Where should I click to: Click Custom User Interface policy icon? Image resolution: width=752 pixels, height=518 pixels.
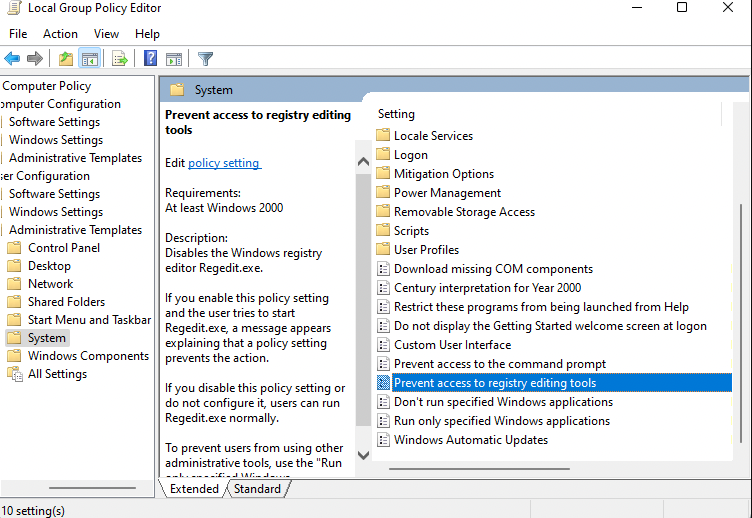click(x=383, y=344)
